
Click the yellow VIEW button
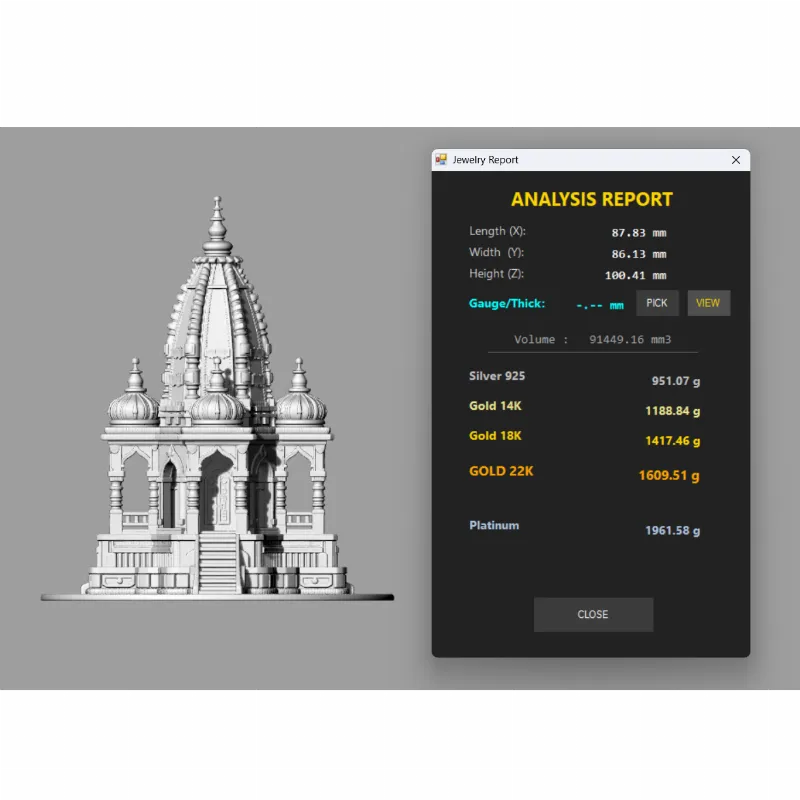(x=708, y=303)
